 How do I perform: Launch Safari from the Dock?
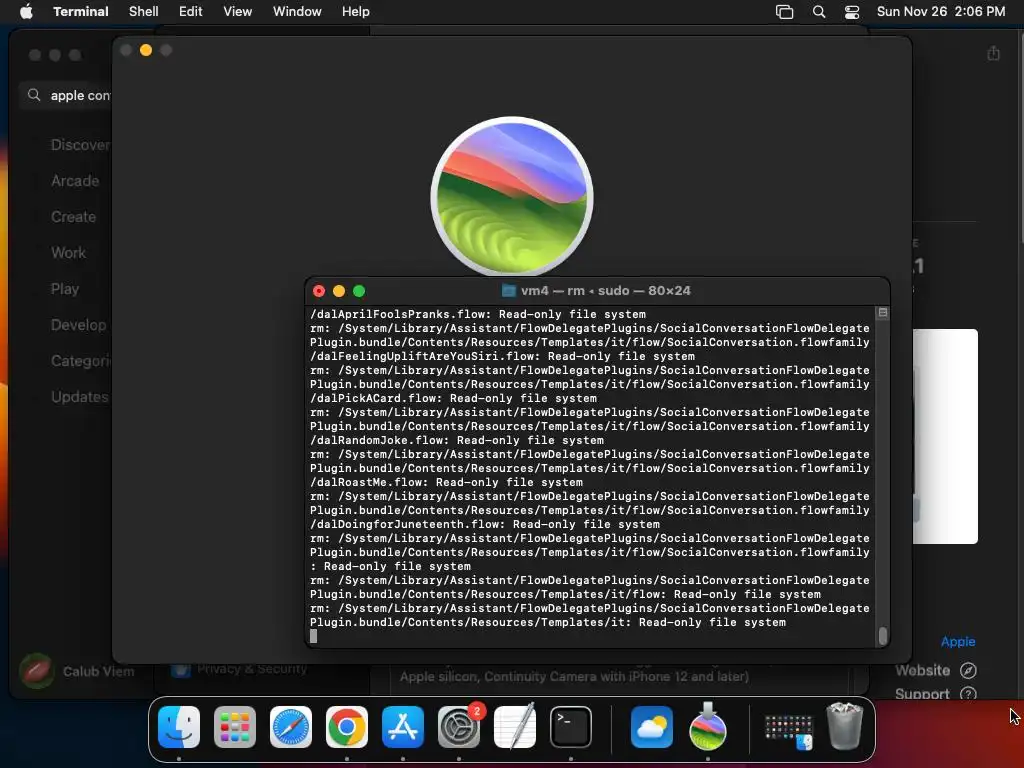pyautogui.click(x=291, y=727)
